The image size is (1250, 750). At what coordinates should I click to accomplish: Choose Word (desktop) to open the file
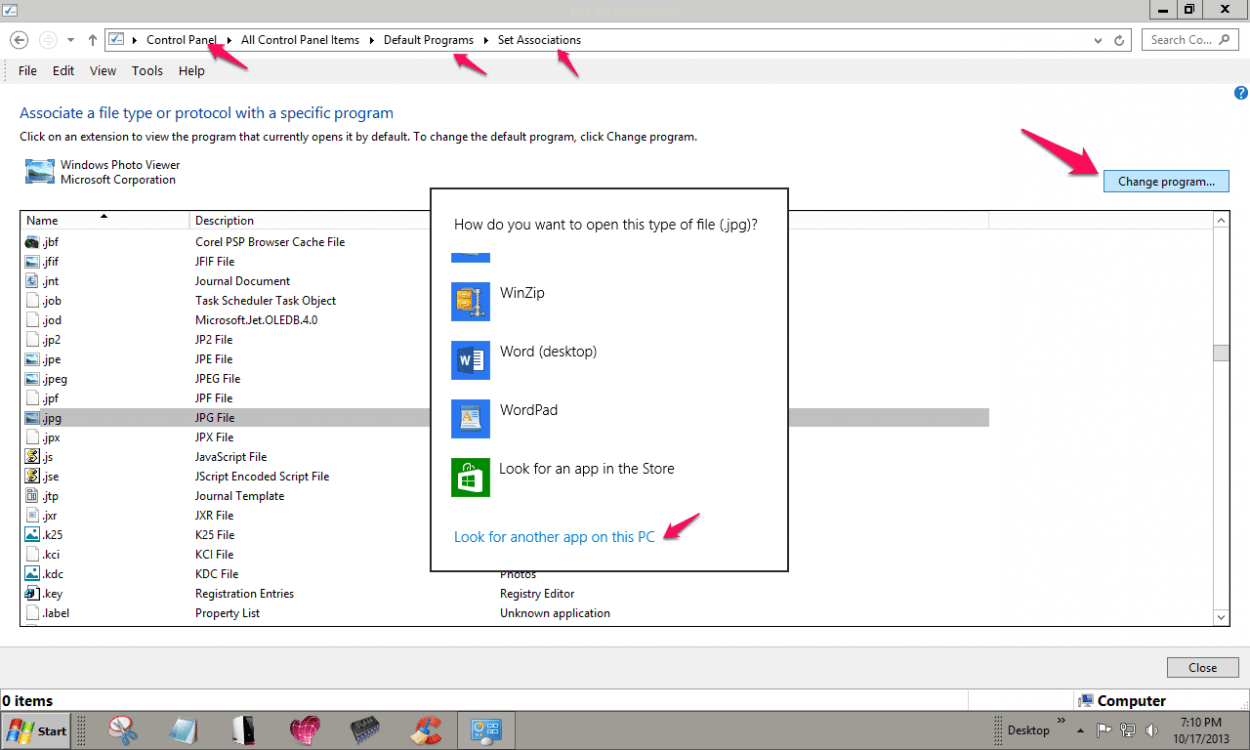click(550, 351)
